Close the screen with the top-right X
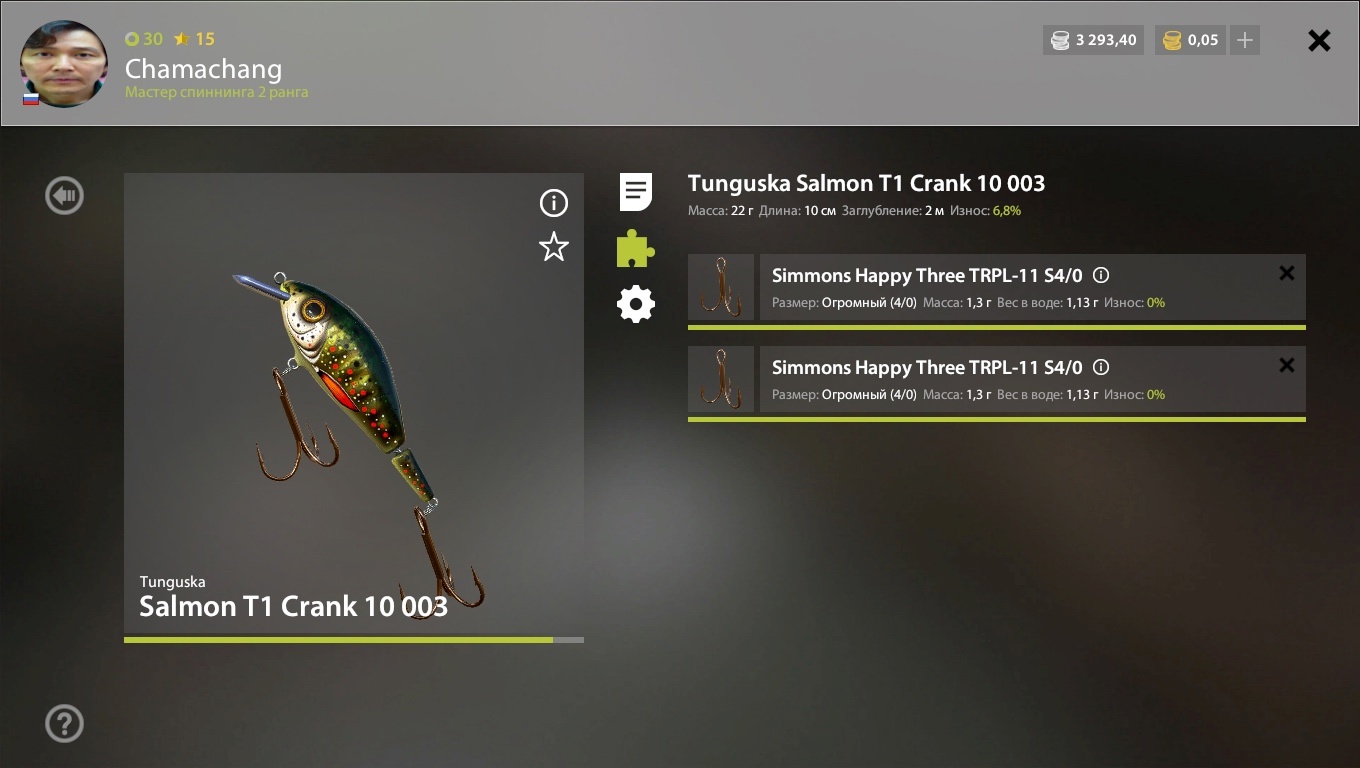 tap(1319, 40)
